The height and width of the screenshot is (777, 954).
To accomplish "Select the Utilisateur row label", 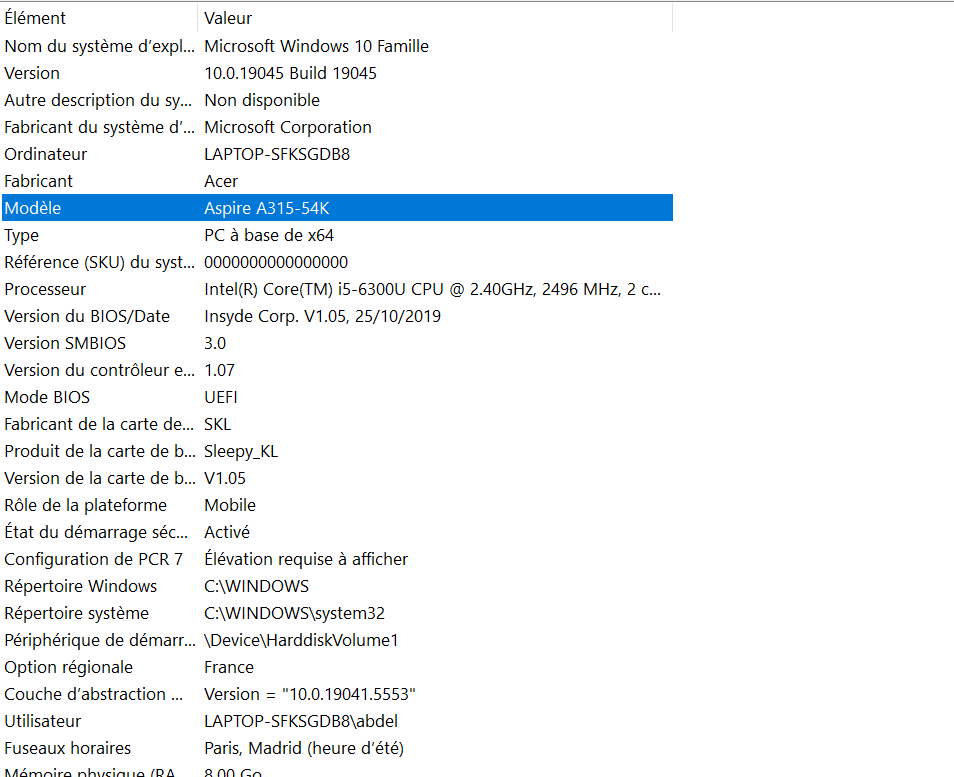I will 43,721.
